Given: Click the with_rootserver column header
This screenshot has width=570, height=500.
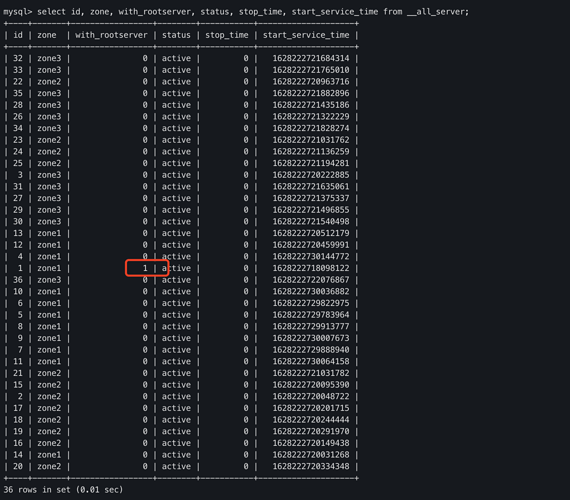Looking at the screenshot, I should (111, 35).
